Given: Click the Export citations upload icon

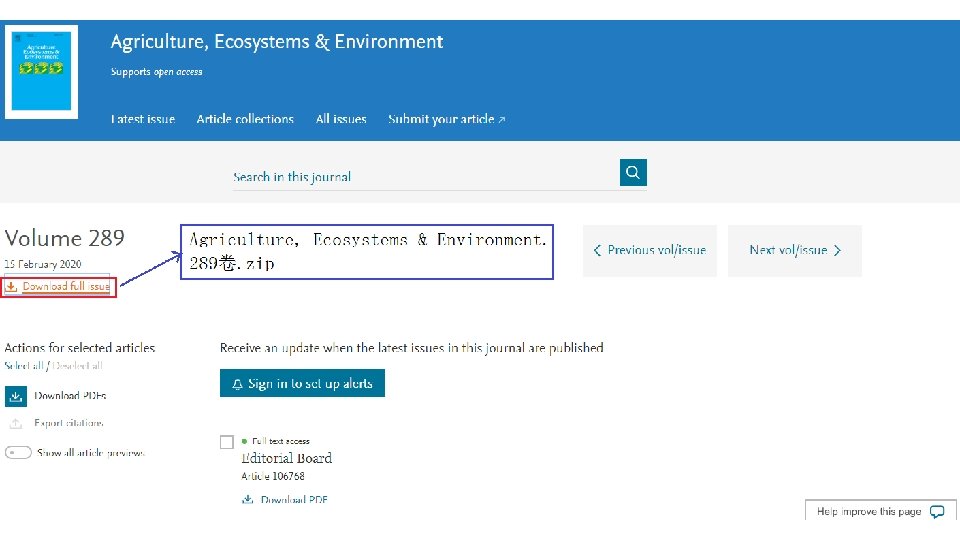Looking at the screenshot, I should point(16,424).
